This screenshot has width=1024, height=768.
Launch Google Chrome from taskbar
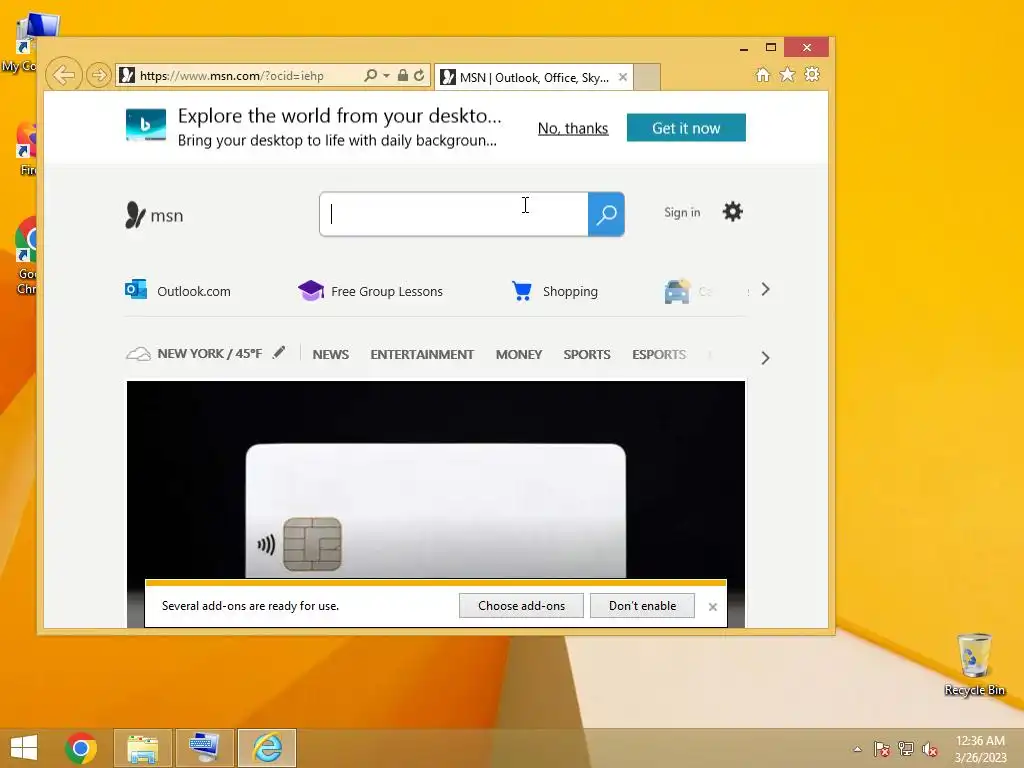81,748
